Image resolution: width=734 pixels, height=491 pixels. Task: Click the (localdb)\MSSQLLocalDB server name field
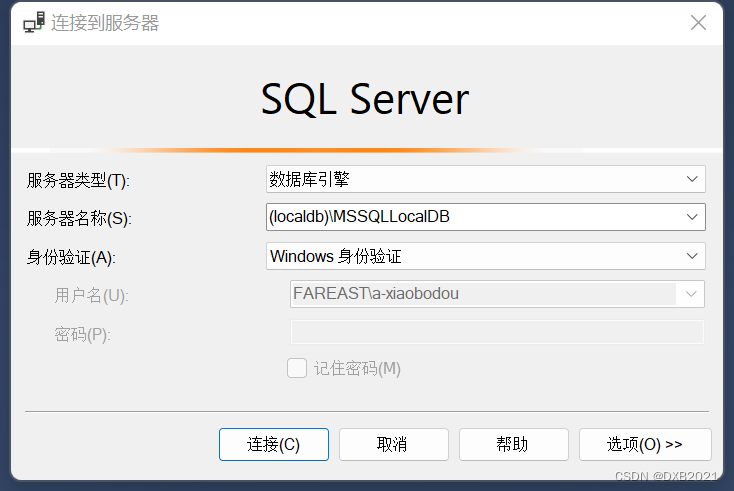[485, 217]
